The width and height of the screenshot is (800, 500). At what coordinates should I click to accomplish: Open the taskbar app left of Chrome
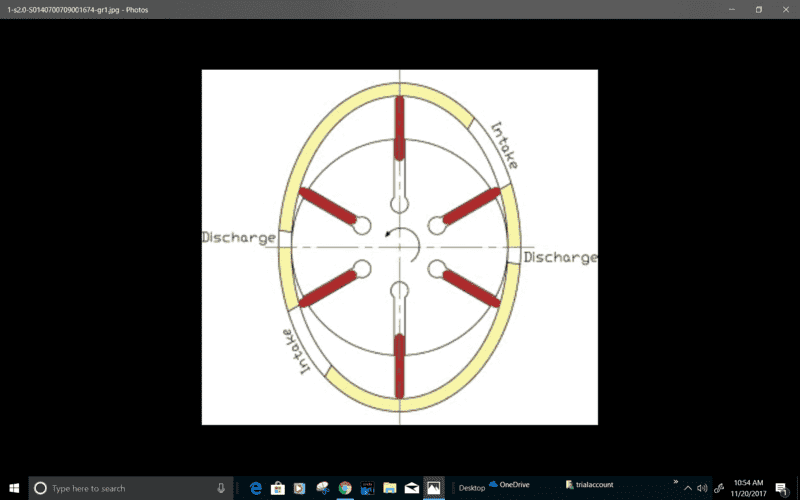[322, 488]
